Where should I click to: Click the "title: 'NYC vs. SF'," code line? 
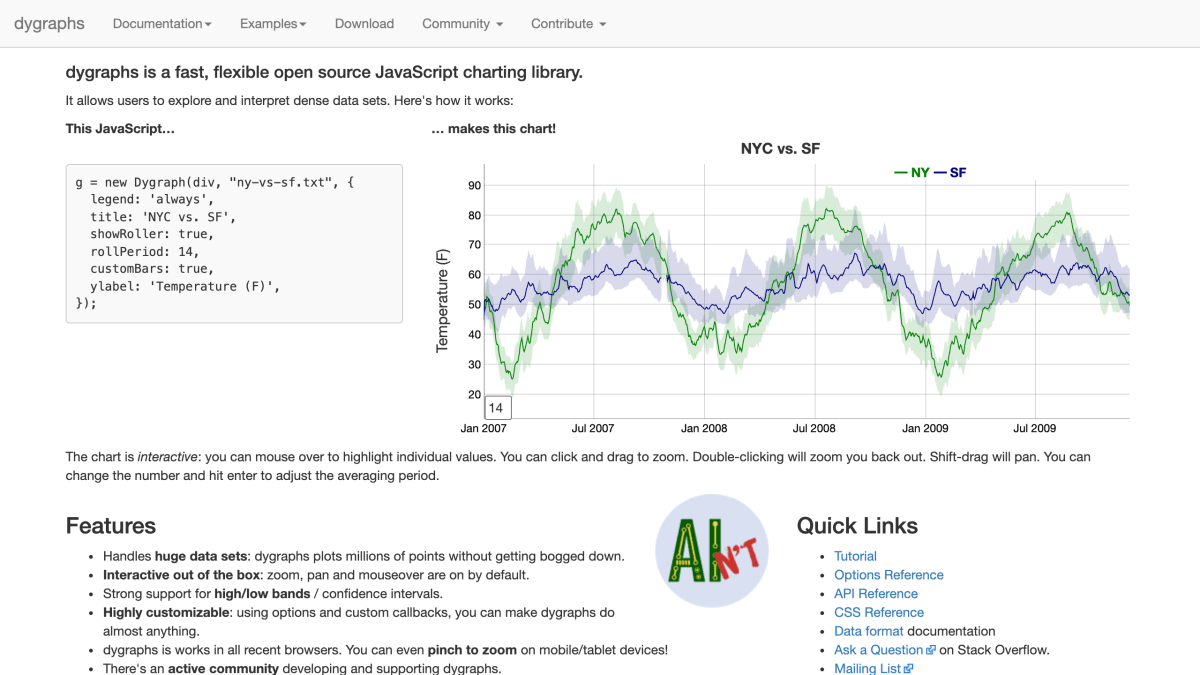tap(162, 216)
